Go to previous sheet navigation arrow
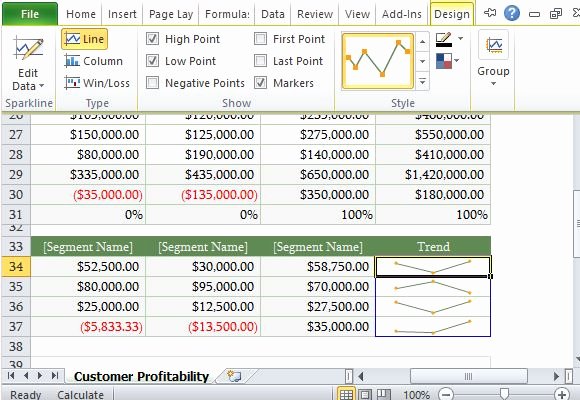580x400 pixels. coord(26,376)
